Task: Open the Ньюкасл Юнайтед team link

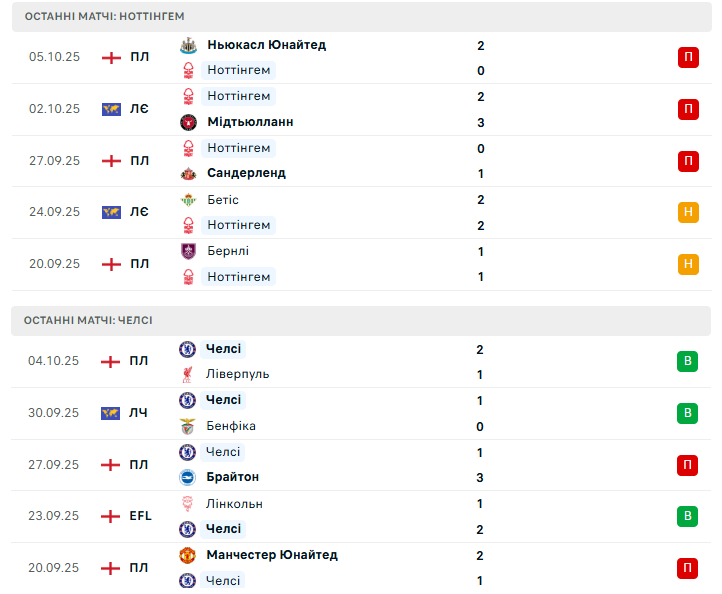Action: coord(265,45)
